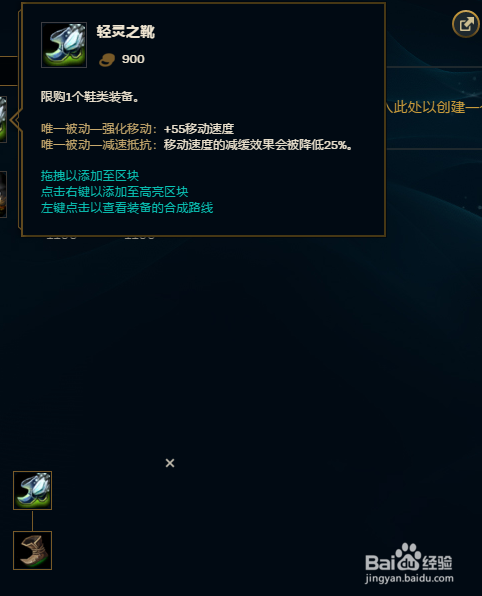Click the 唯一被动—减速抵抗 passive line
The height and width of the screenshot is (596, 482).
197,145
